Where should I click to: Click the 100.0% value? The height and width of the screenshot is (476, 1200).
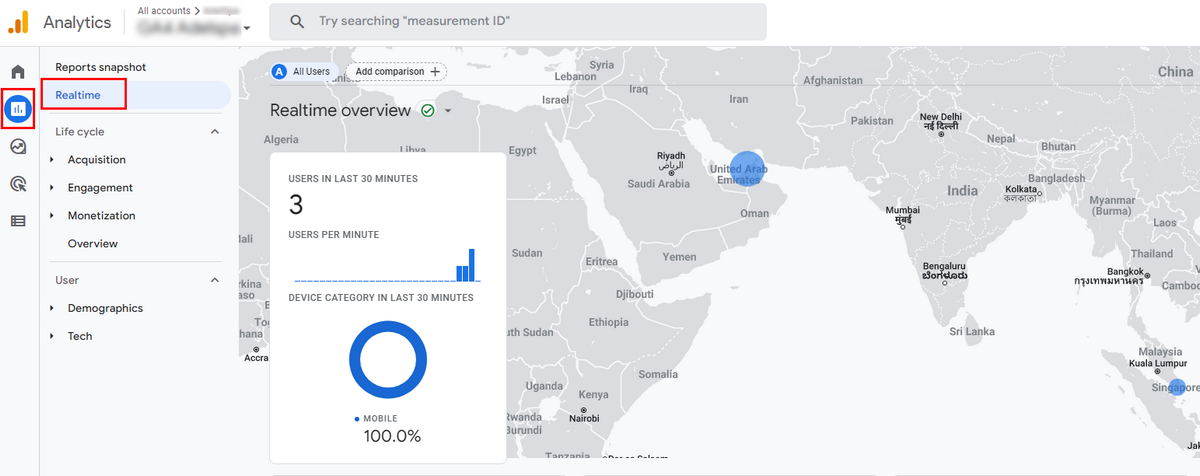tap(392, 437)
